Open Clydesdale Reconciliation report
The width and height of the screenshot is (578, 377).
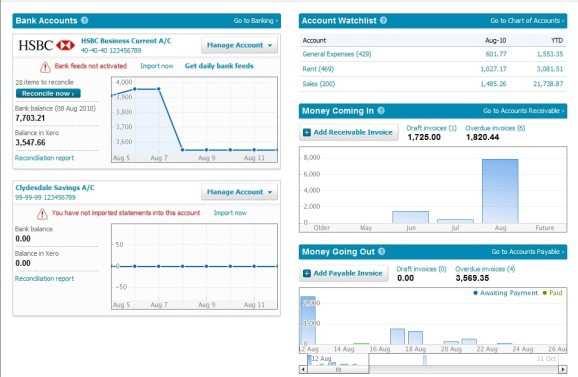[44, 279]
